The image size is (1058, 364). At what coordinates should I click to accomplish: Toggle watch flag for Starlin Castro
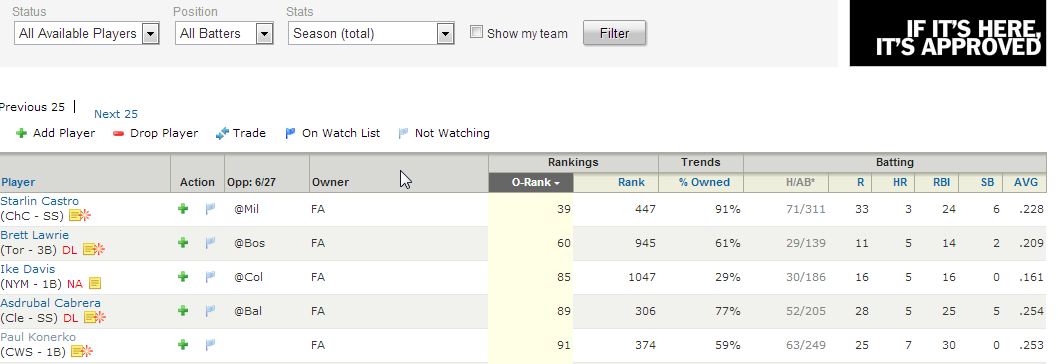pos(211,209)
